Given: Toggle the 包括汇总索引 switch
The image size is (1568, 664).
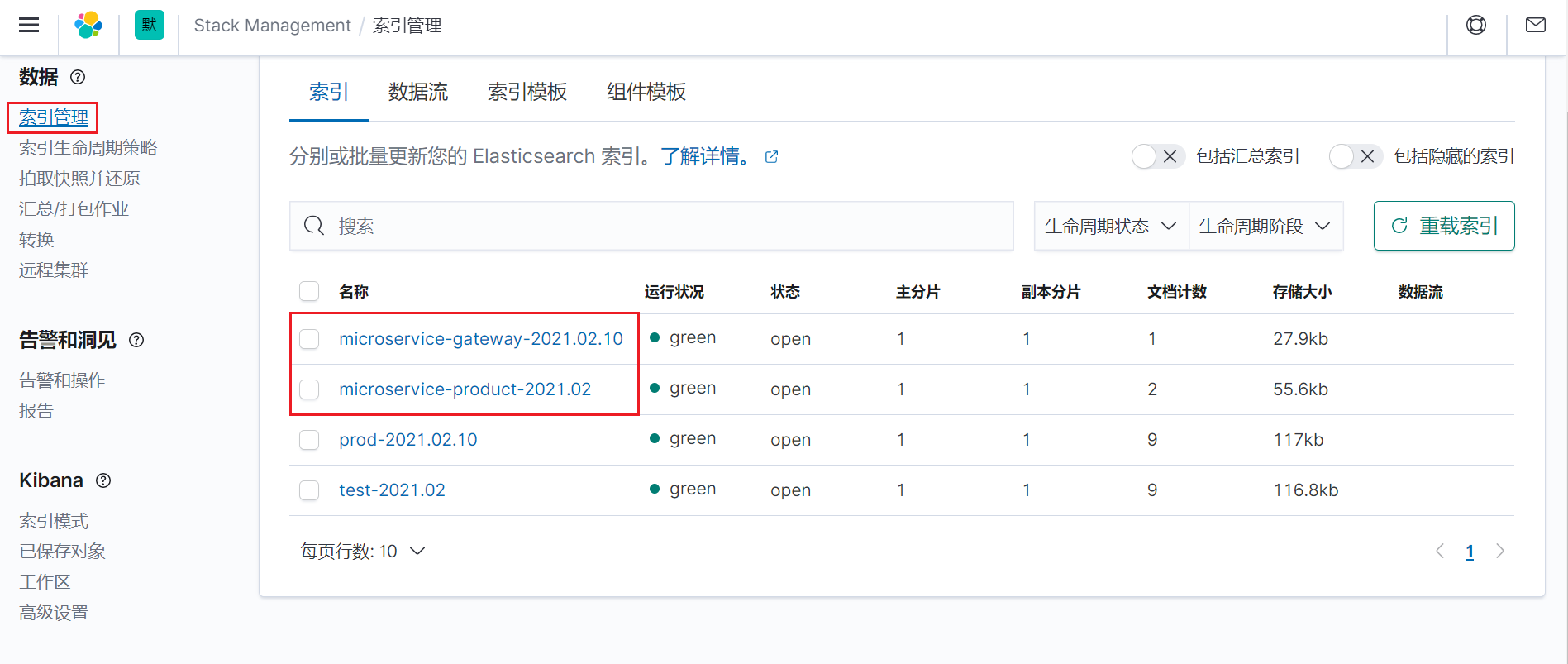Looking at the screenshot, I should (x=1158, y=156).
